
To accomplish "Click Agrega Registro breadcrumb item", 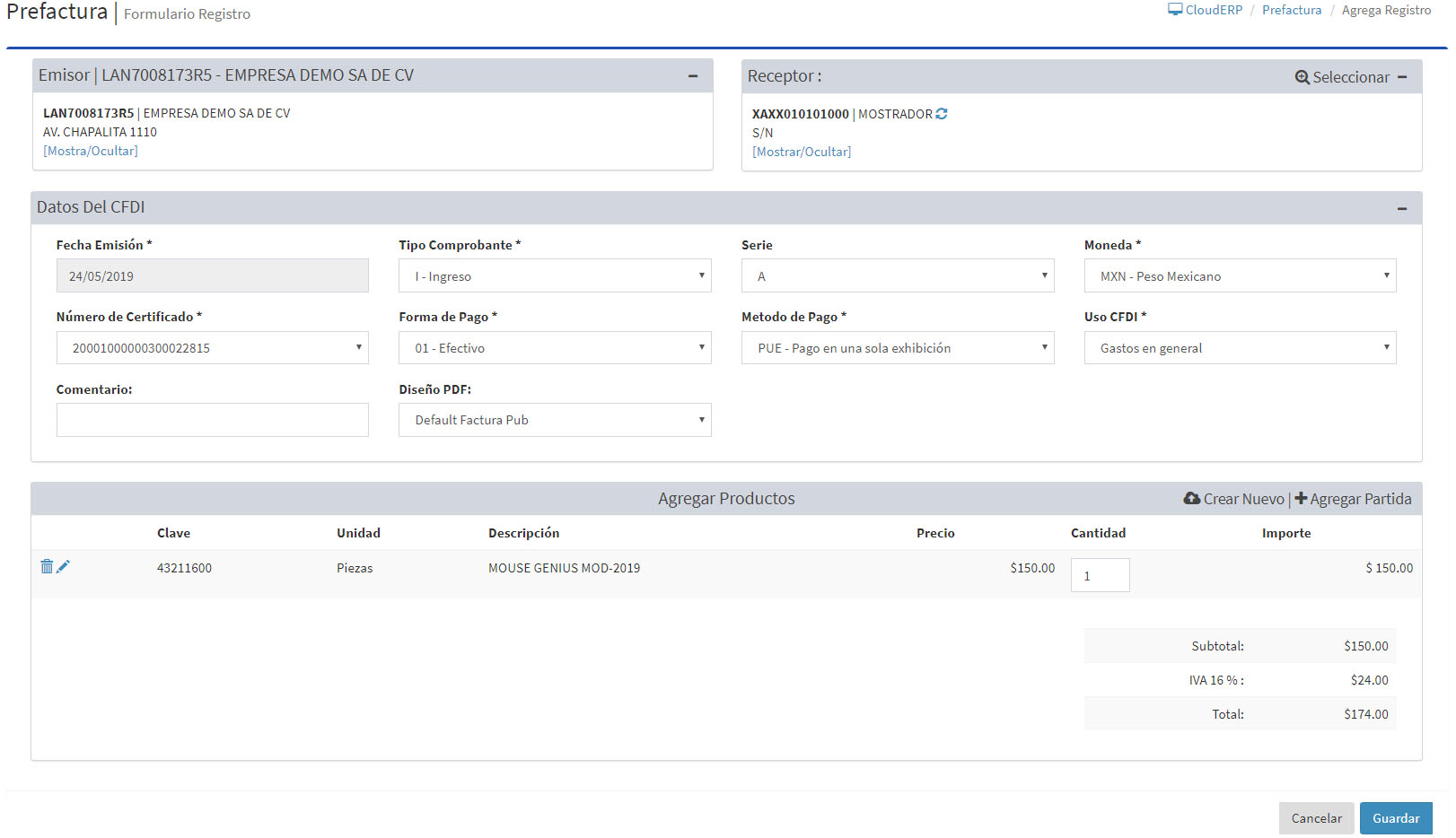I will (x=1386, y=10).
